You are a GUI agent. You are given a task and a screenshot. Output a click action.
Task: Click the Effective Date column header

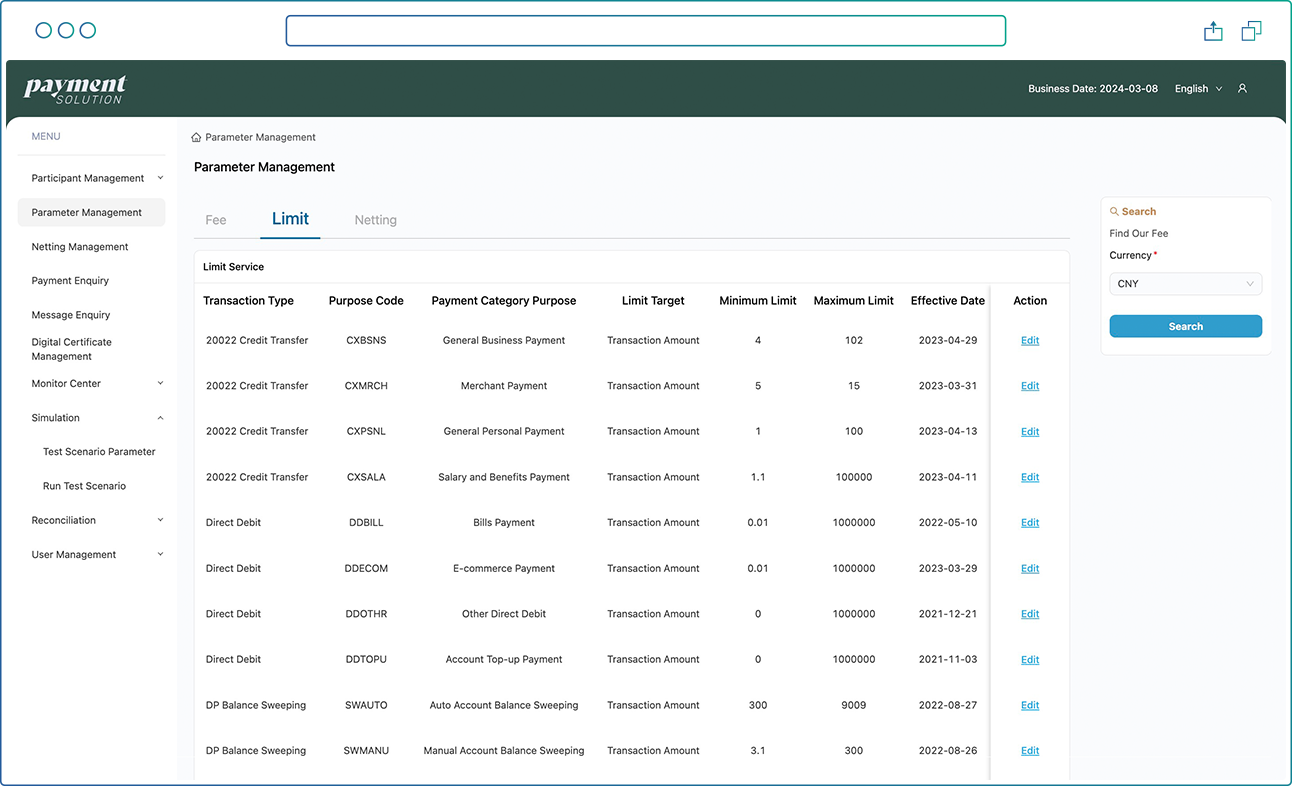point(948,301)
